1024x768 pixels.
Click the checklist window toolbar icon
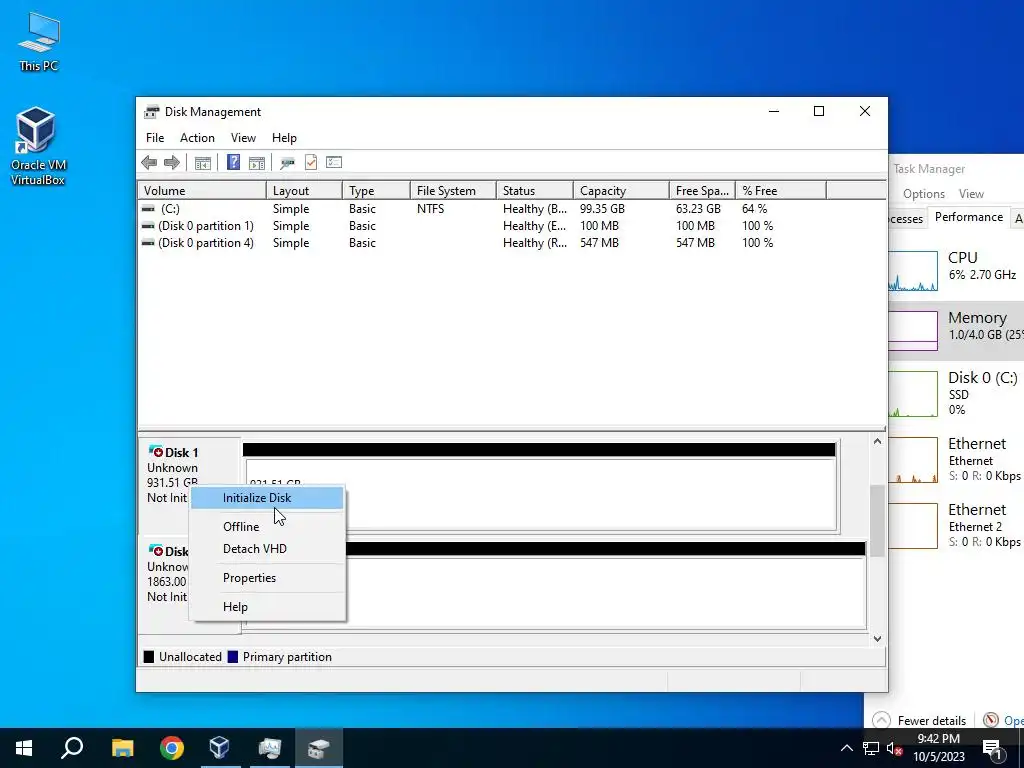click(334, 162)
